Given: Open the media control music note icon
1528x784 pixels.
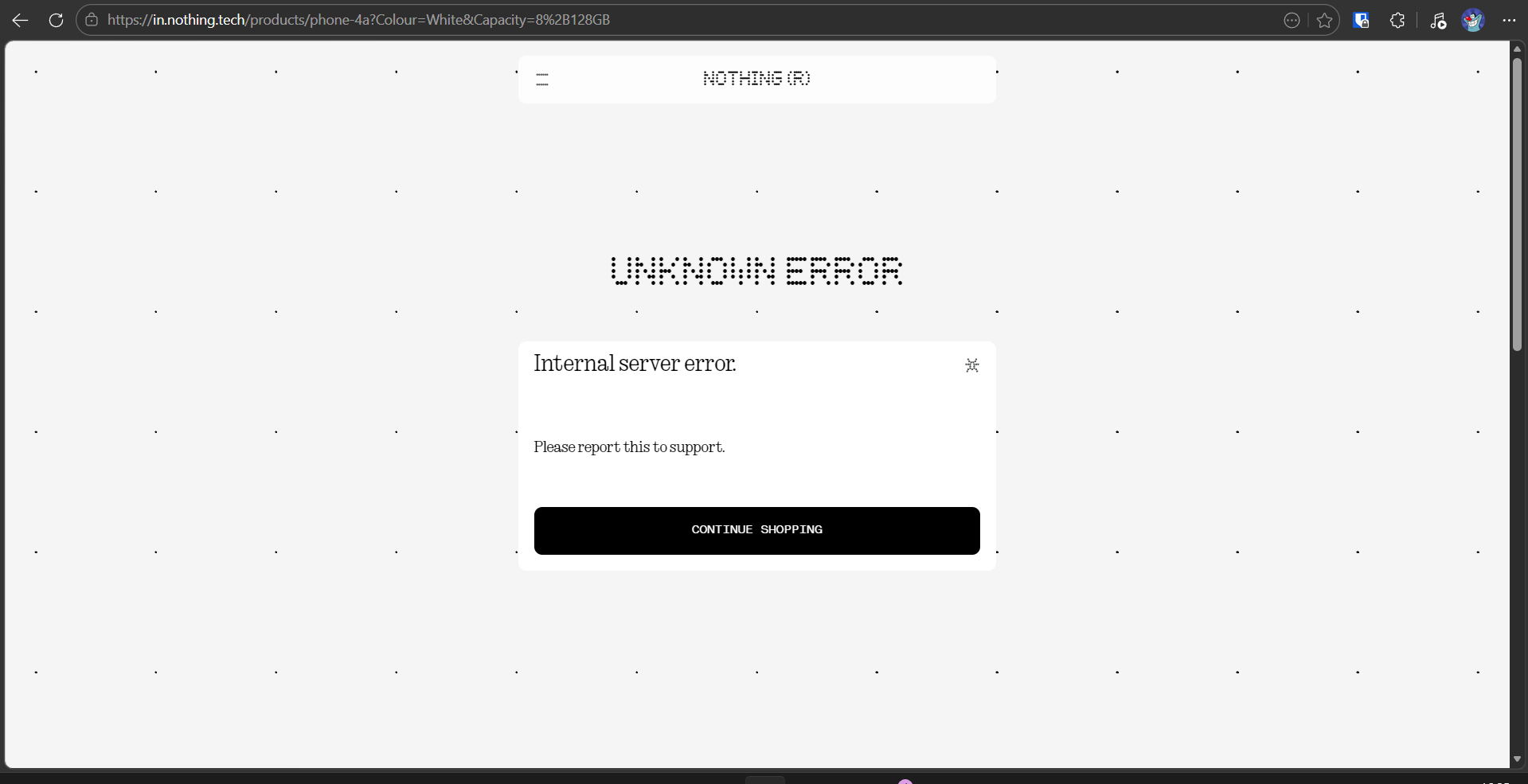Looking at the screenshot, I should click(1437, 21).
